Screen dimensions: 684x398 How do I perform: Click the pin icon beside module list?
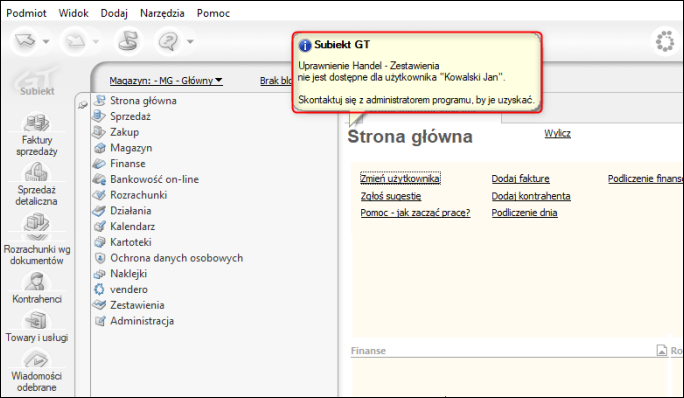[x=82, y=105]
